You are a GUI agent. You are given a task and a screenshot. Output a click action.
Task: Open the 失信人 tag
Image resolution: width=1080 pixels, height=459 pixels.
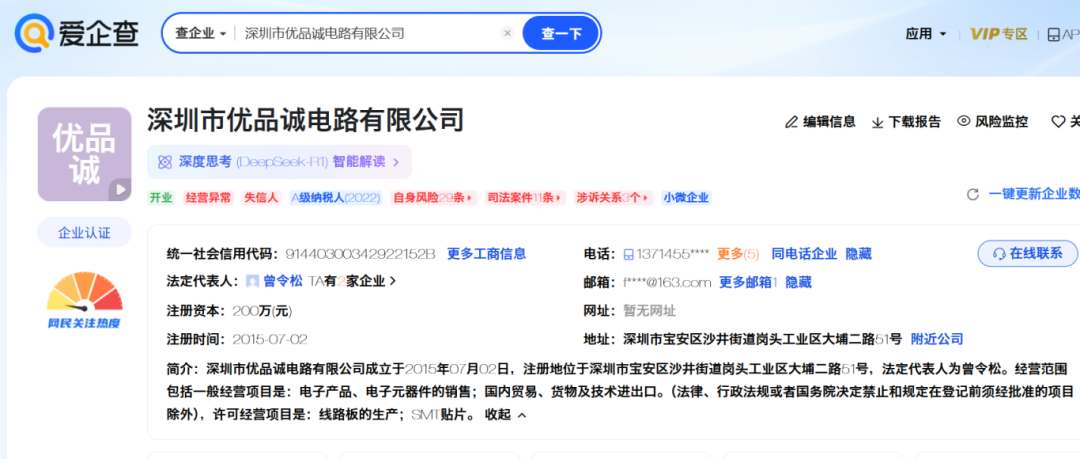coord(261,198)
